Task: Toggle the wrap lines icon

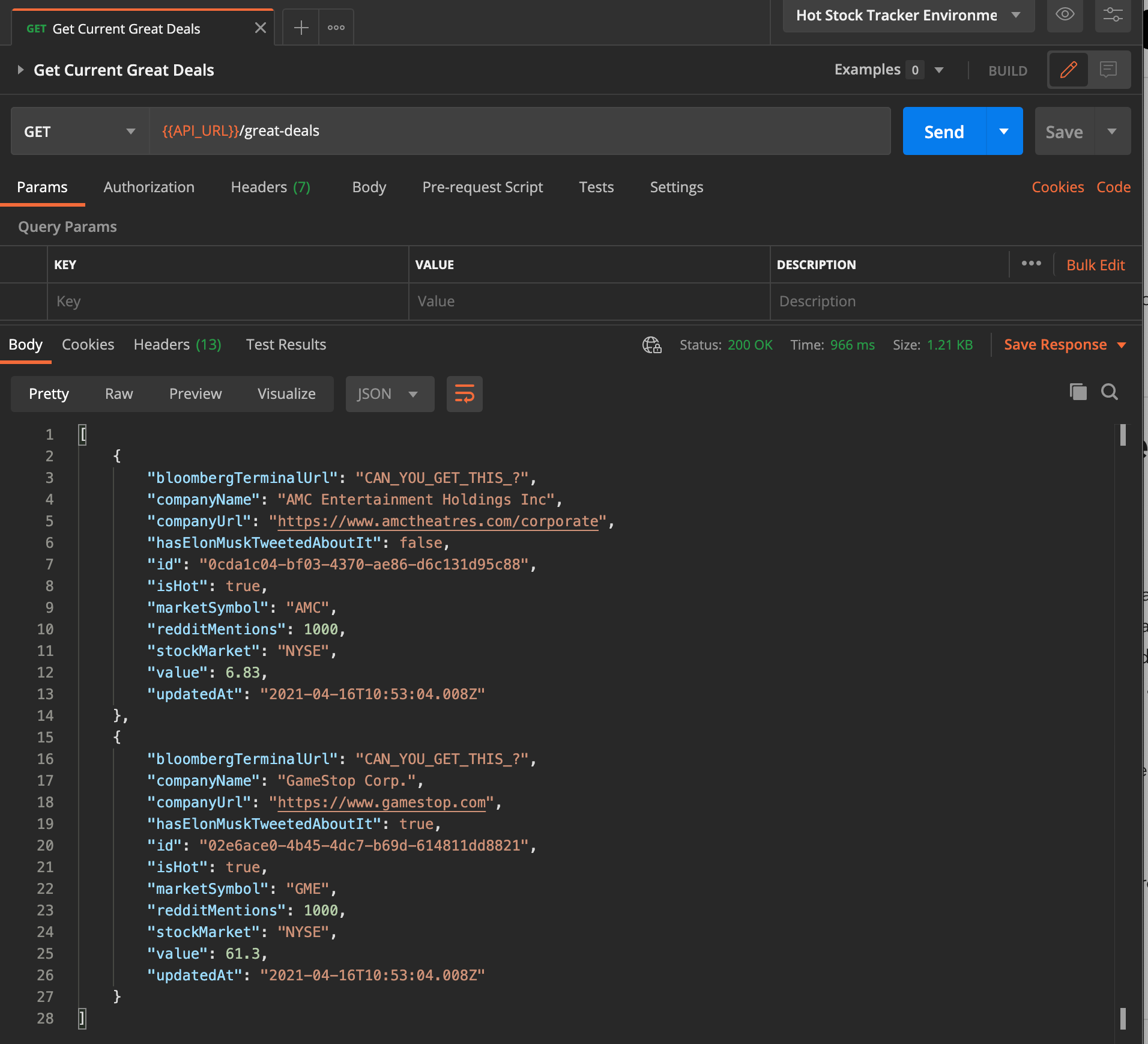Action: pyautogui.click(x=464, y=394)
